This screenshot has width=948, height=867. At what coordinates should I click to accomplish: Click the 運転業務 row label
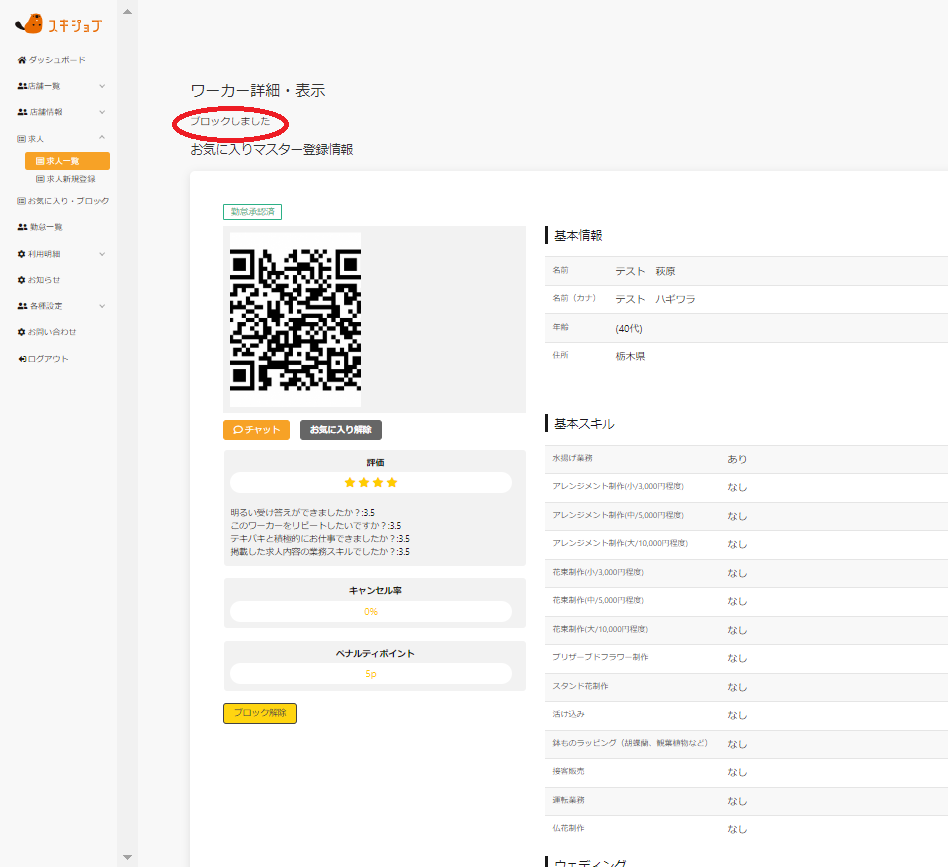pyautogui.click(x=568, y=800)
